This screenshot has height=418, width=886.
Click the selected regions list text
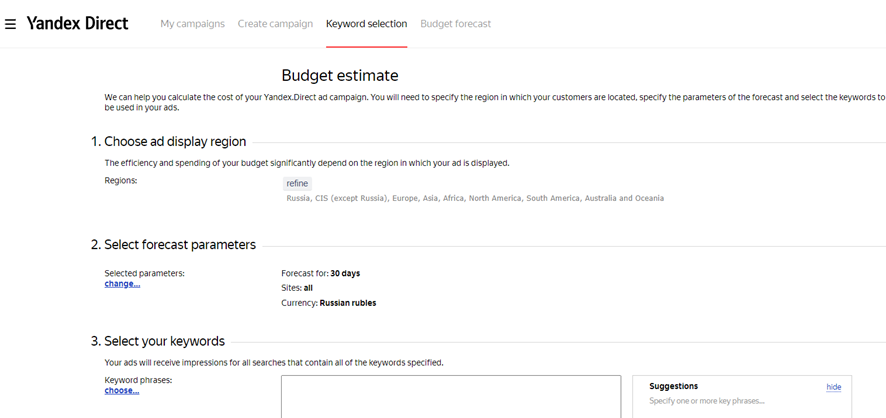pyautogui.click(x=474, y=198)
